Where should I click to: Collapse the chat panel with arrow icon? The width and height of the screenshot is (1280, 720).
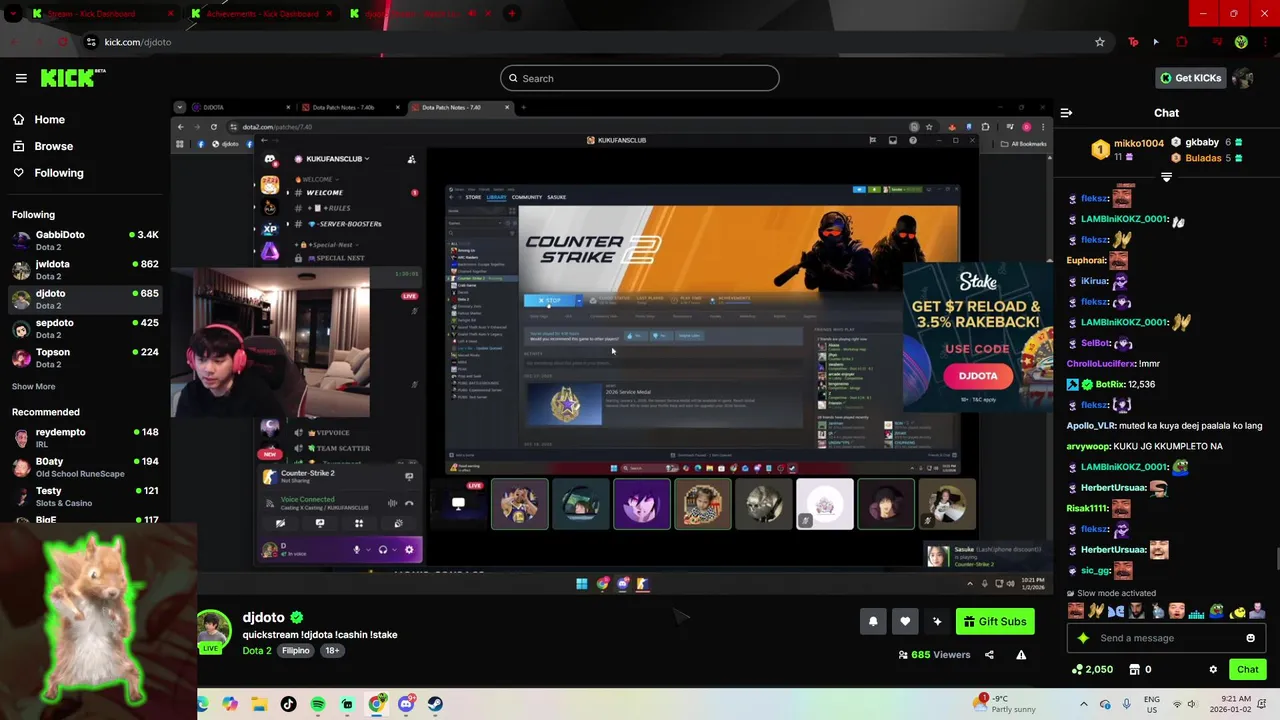point(1066,113)
